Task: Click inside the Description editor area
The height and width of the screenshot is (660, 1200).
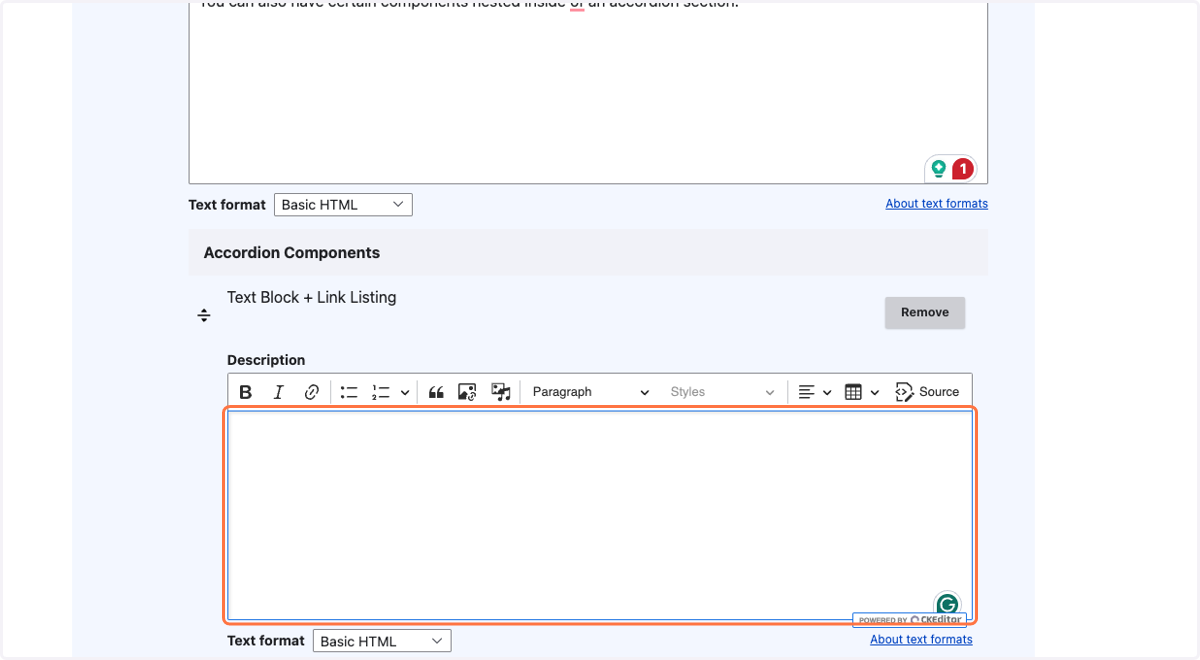Action: coord(599,515)
